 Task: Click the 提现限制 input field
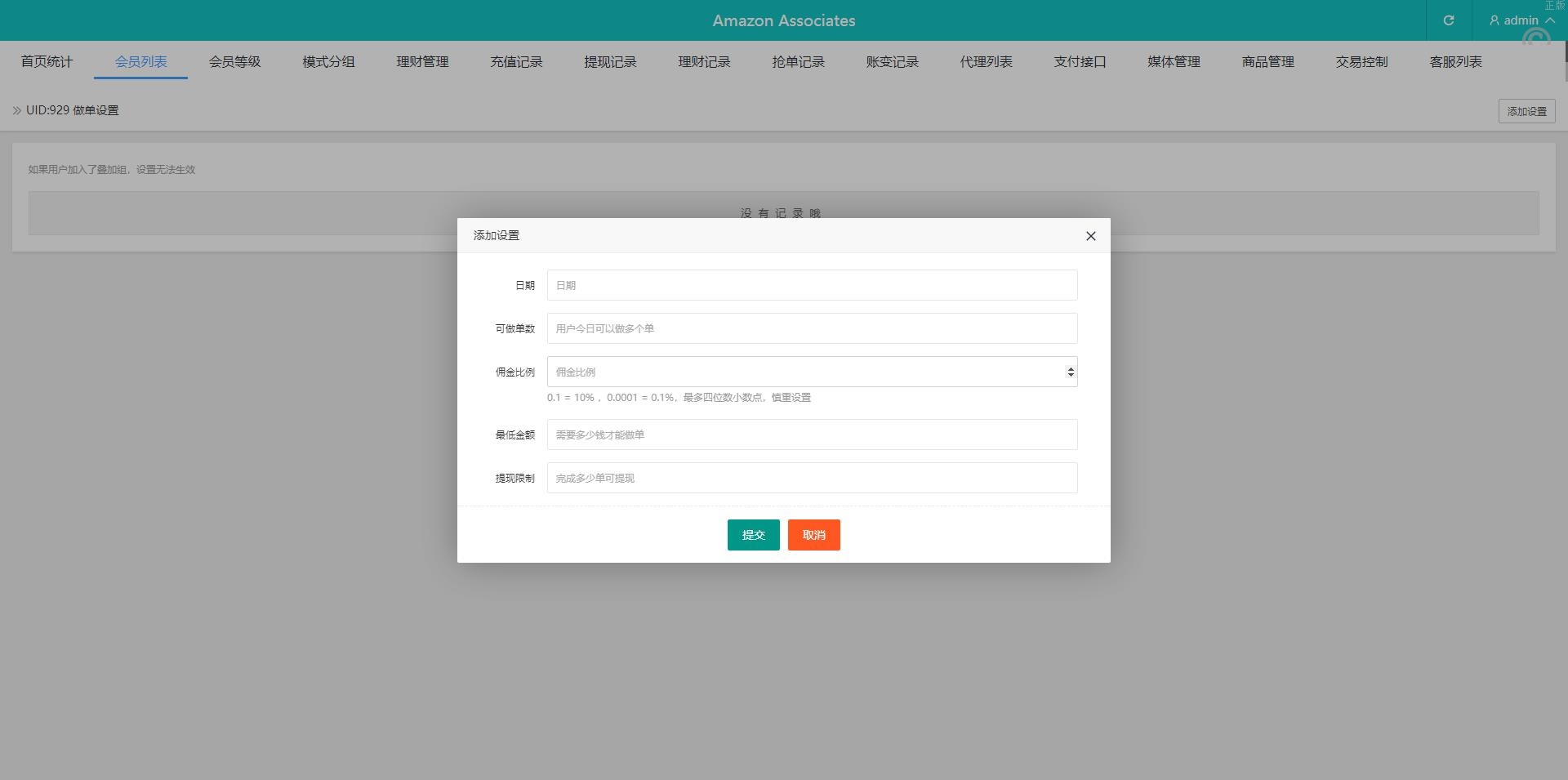[812, 478]
